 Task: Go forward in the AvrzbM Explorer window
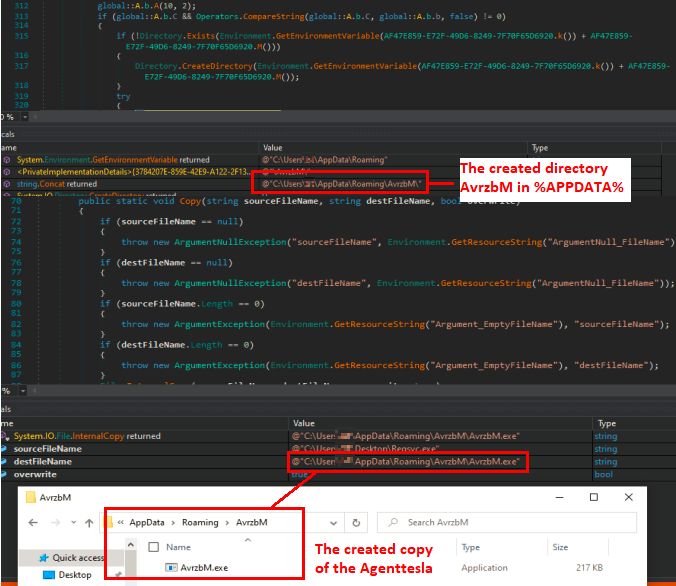click(56, 523)
